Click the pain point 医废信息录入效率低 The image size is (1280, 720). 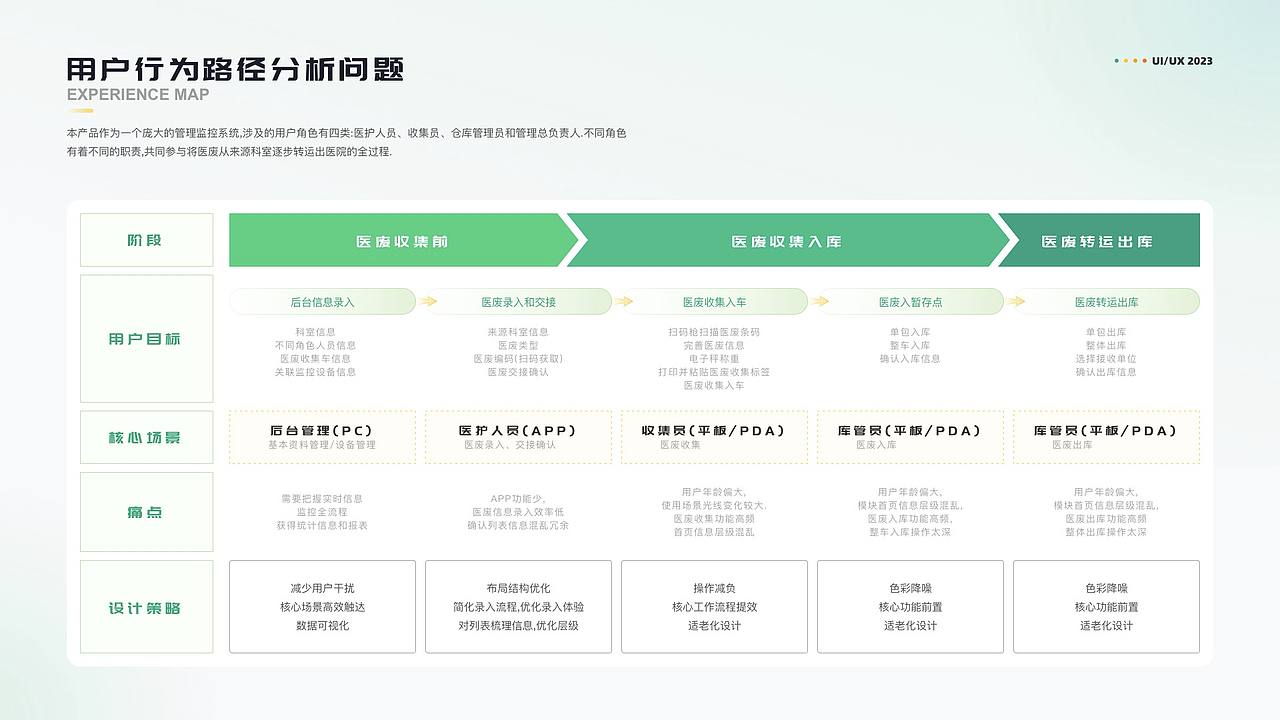point(518,511)
